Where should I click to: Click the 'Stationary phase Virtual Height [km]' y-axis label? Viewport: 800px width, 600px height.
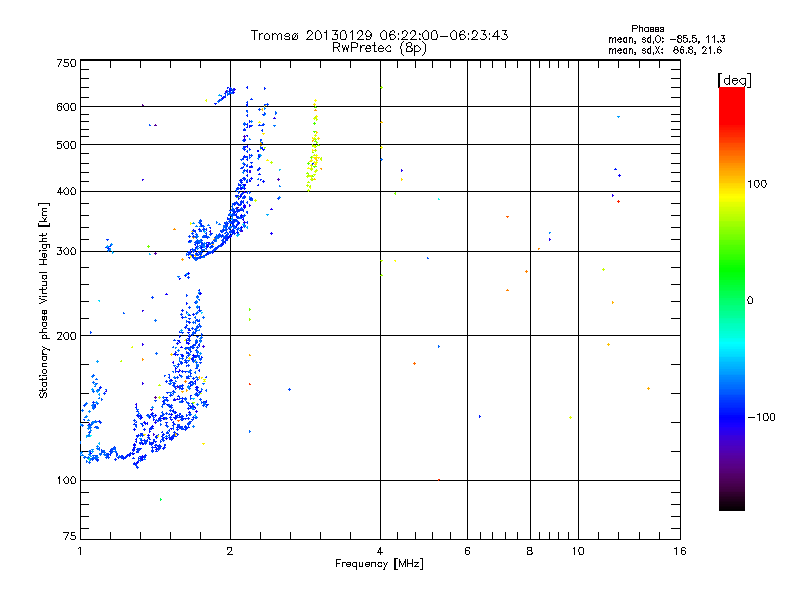point(43,300)
